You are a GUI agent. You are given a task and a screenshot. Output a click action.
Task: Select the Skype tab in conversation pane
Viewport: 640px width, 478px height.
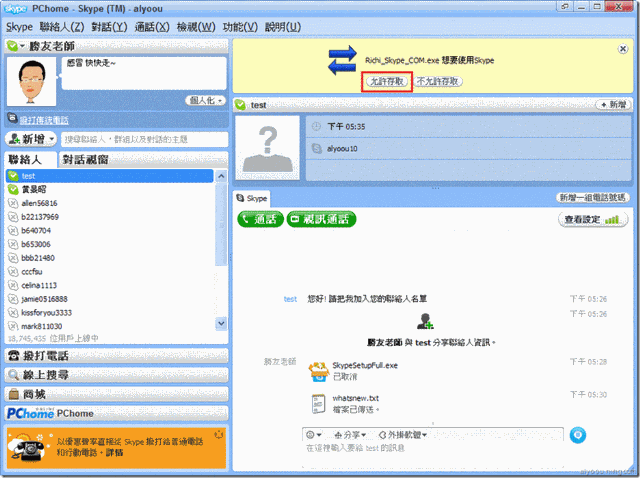click(252, 198)
